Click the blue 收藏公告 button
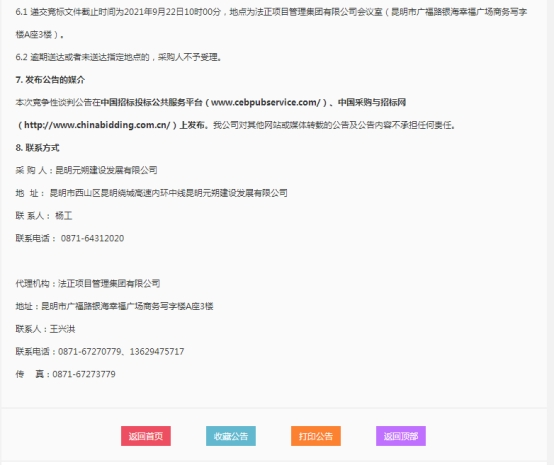The image size is (554, 466). pos(231,436)
